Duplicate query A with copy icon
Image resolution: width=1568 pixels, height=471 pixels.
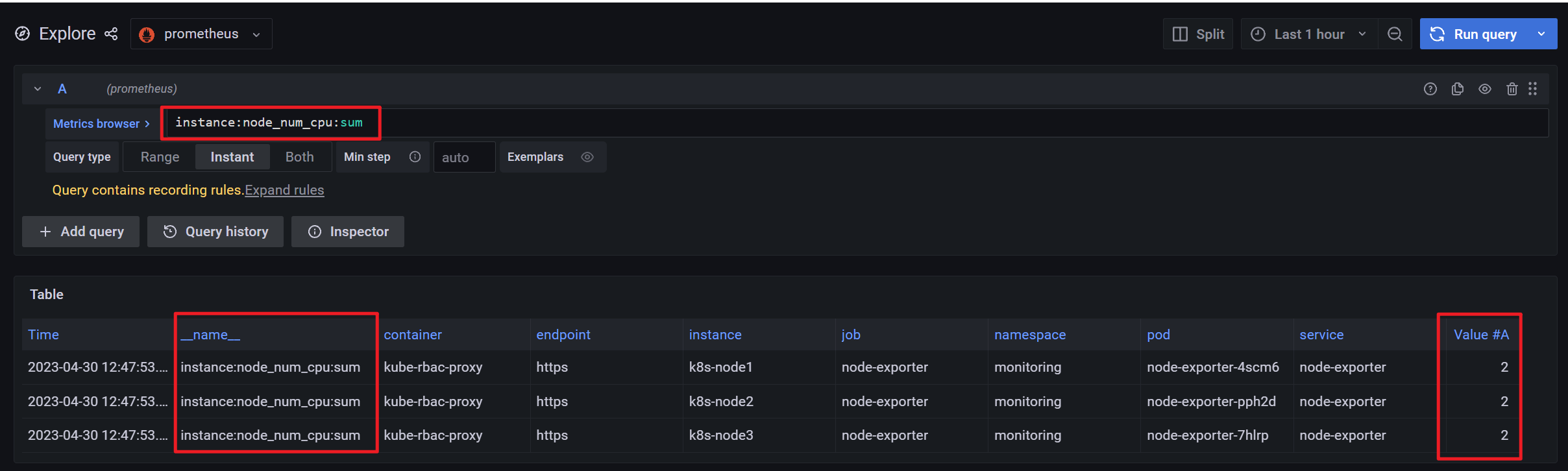tap(1458, 89)
